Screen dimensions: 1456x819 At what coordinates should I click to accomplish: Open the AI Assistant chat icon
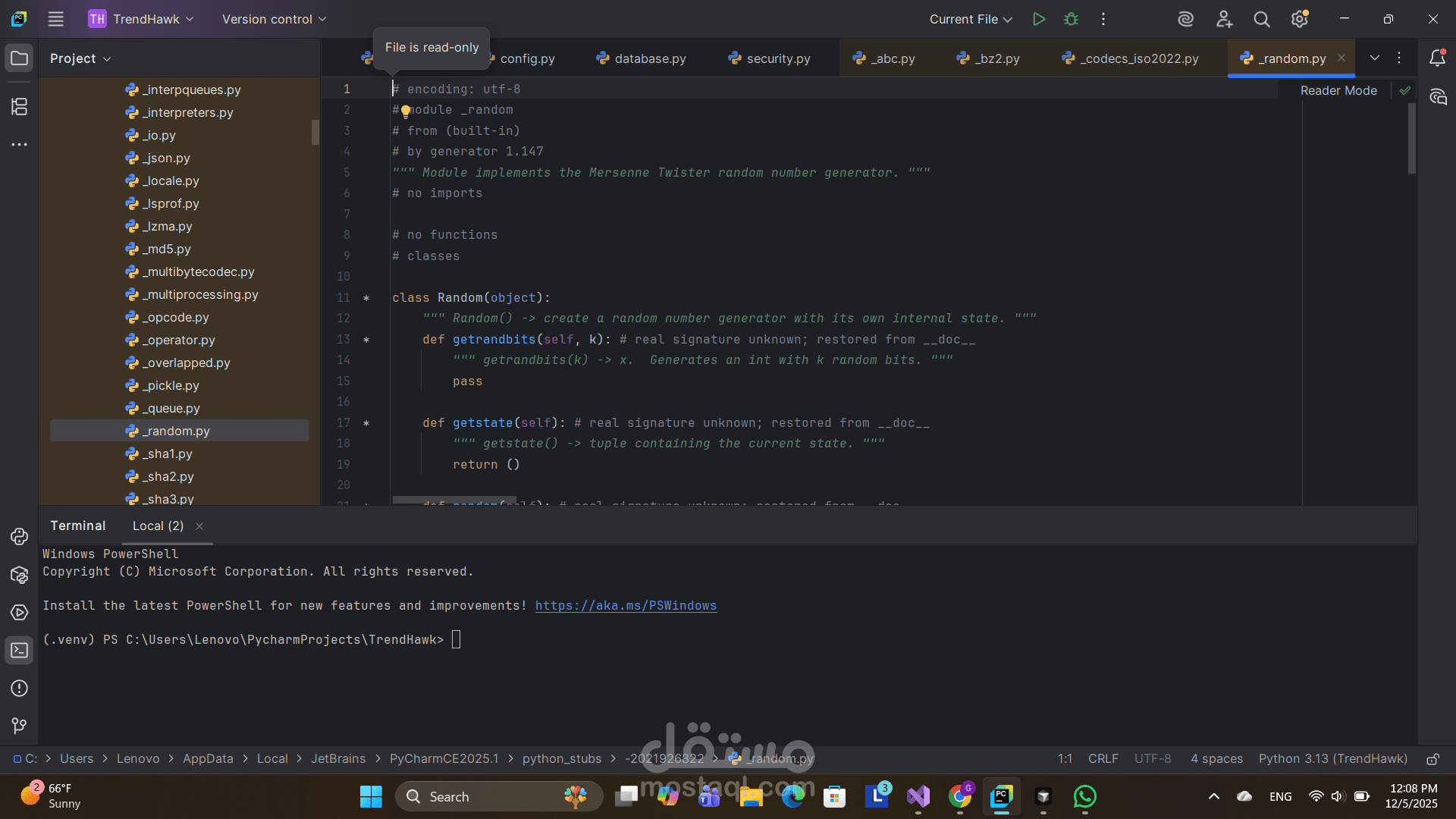1438,97
